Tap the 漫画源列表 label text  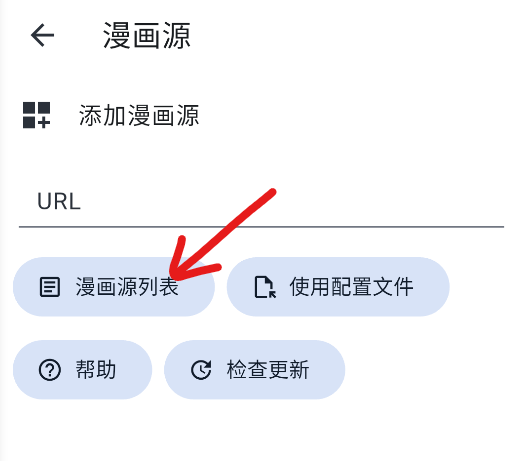click(127, 287)
